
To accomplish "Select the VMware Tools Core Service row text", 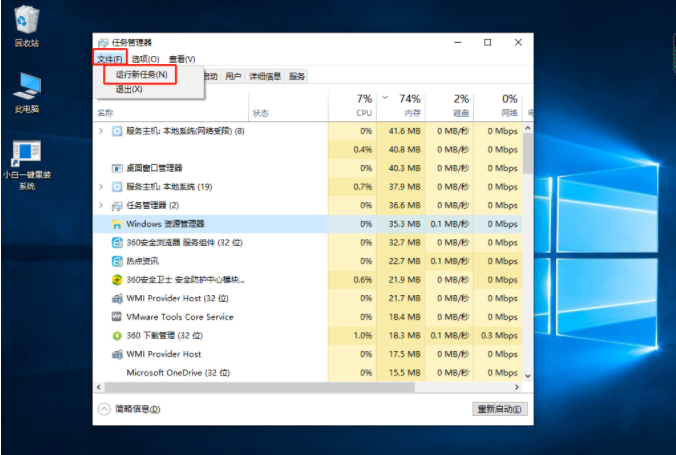I will 180,317.
